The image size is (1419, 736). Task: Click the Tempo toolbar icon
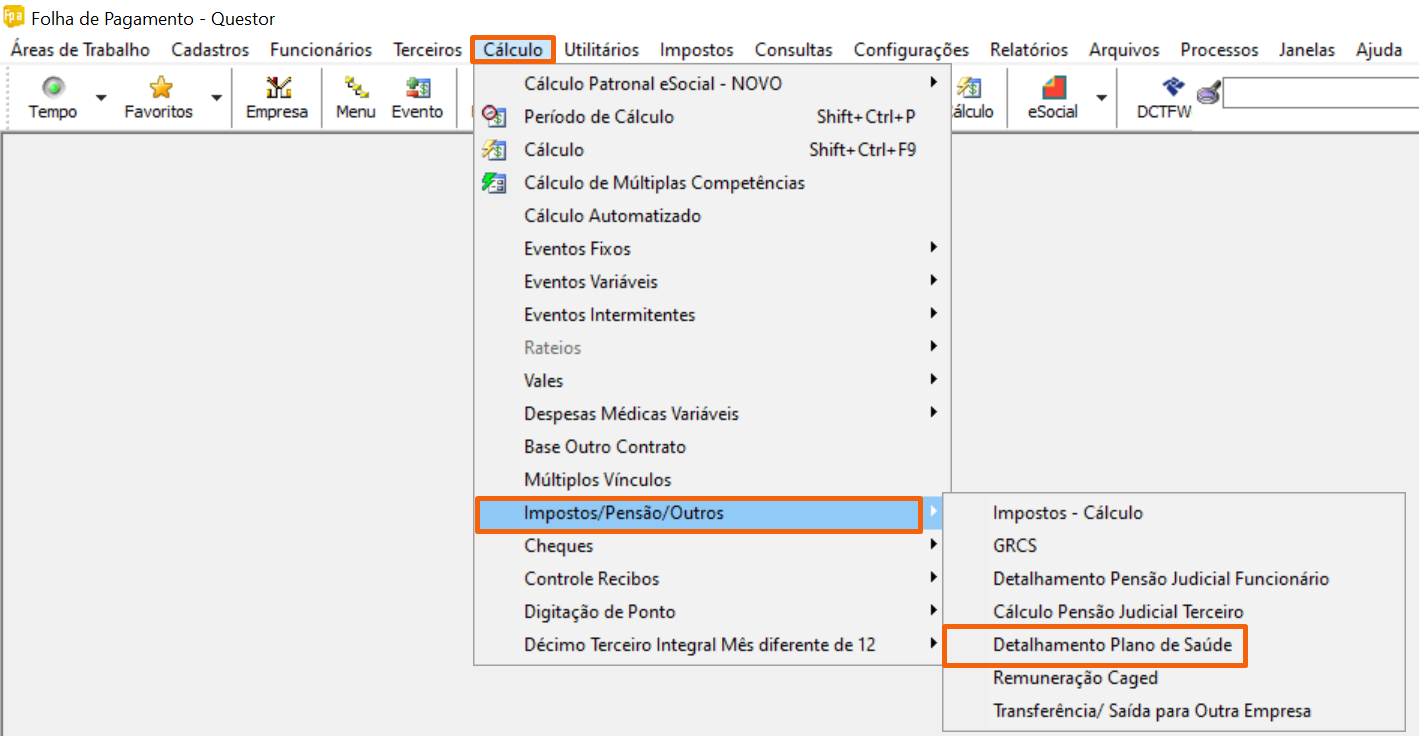coord(53,89)
